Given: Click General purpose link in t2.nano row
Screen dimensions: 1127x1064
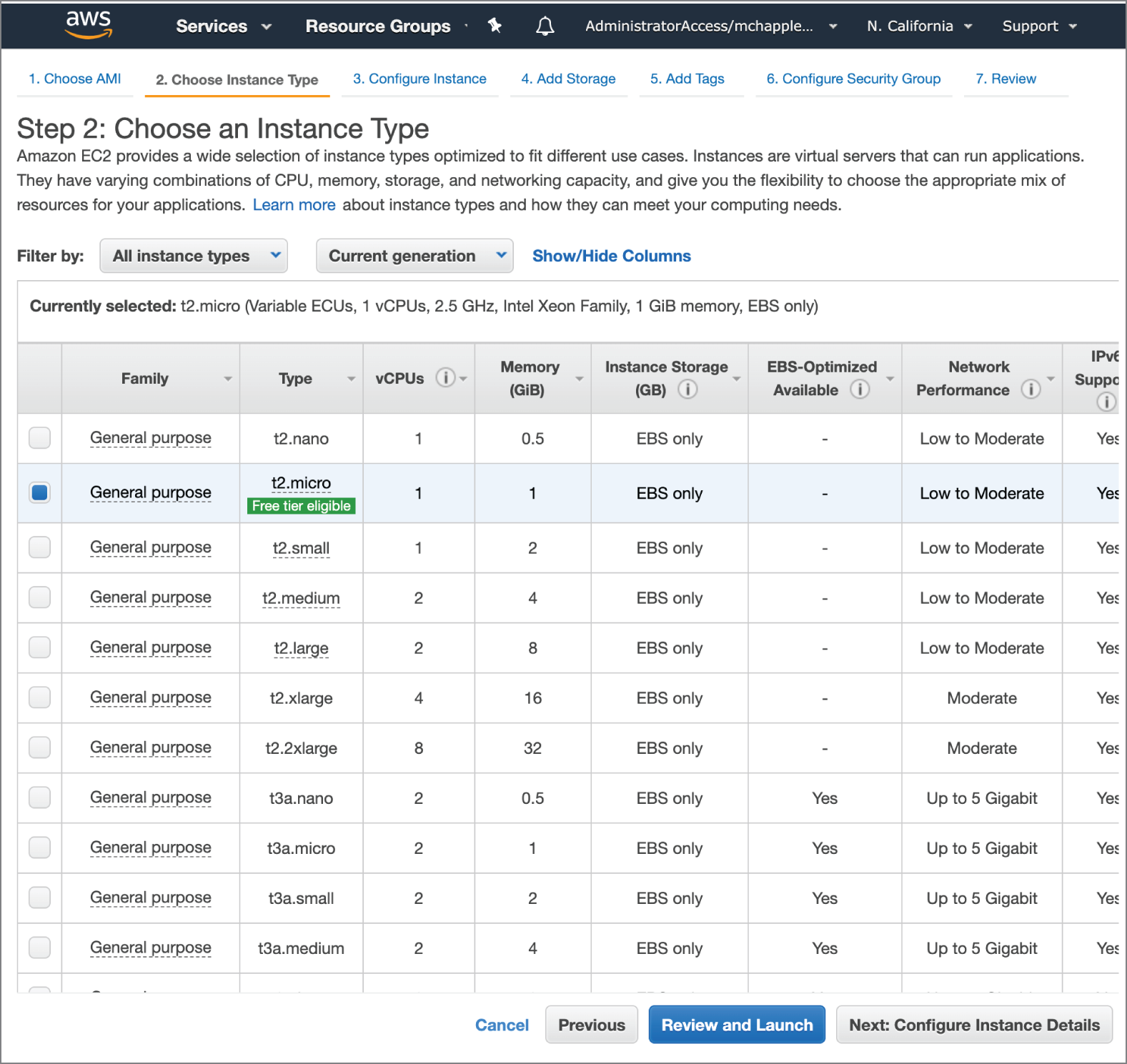Looking at the screenshot, I should [151, 437].
